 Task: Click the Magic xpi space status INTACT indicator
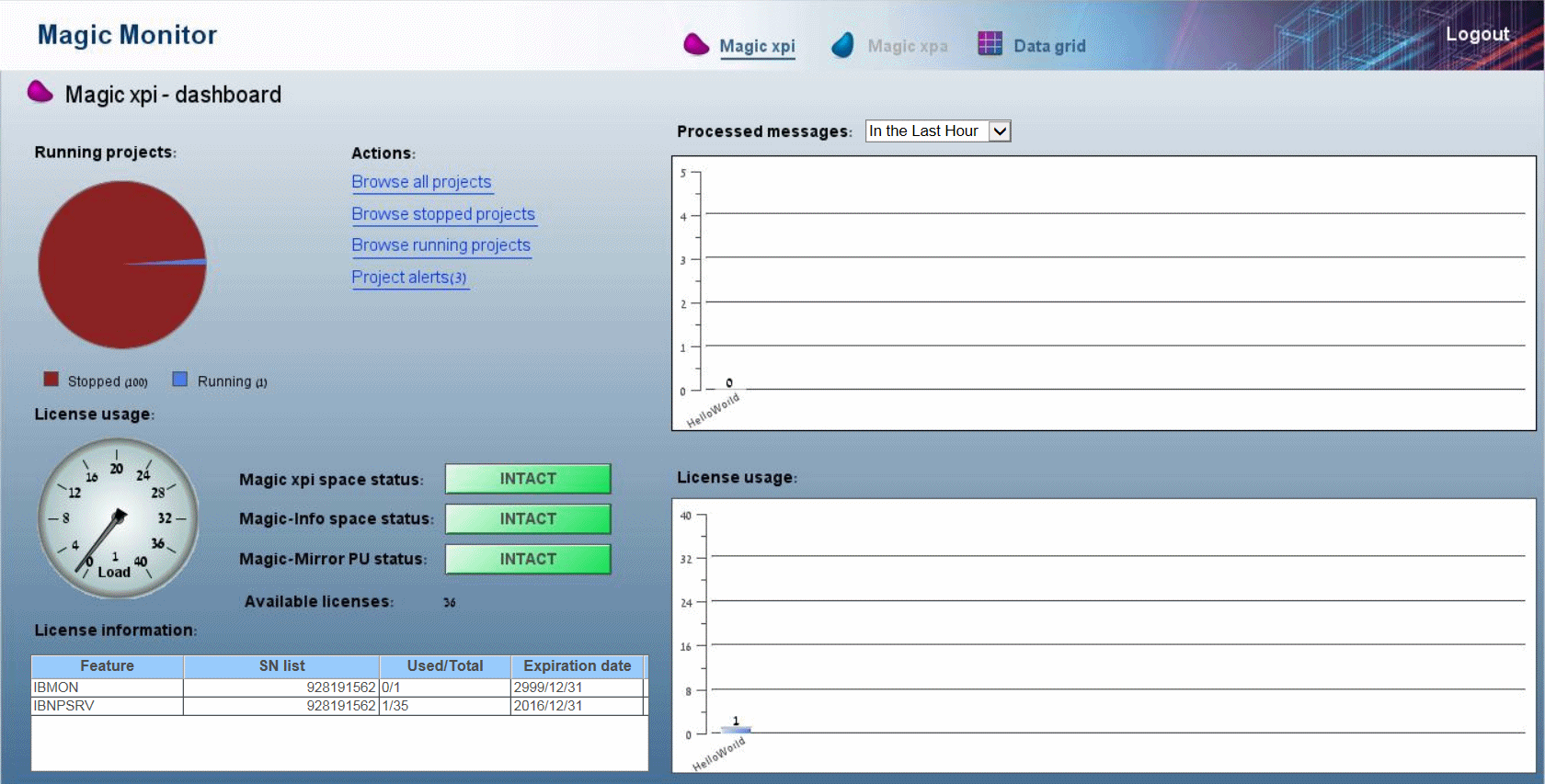tap(528, 479)
